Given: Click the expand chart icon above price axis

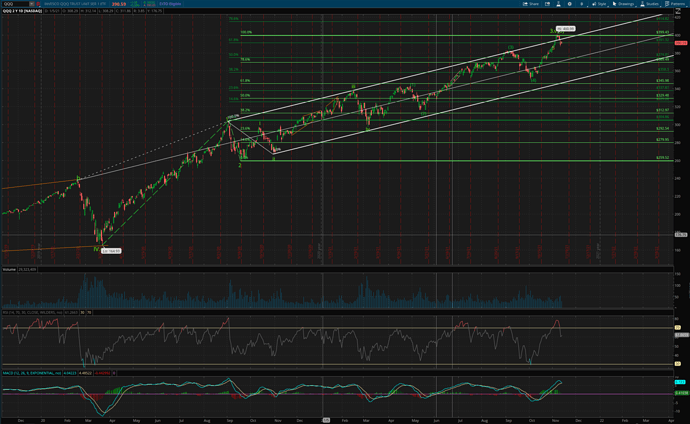Looking at the screenshot, I should (x=678, y=11).
